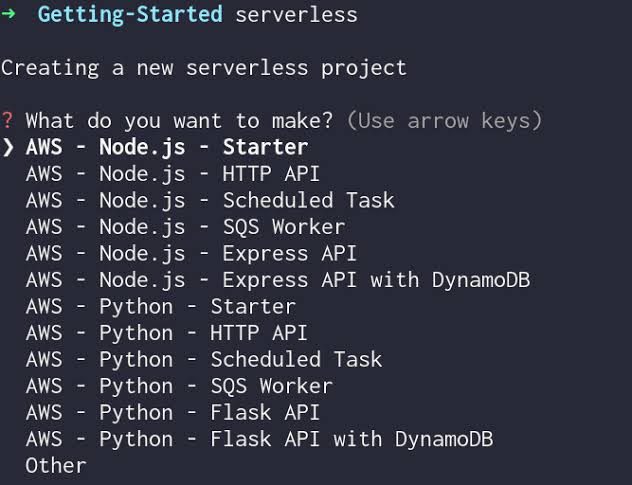Select AWS - Node.js - SQS Worker
This screenshot has width=632, height=485.
185,227
